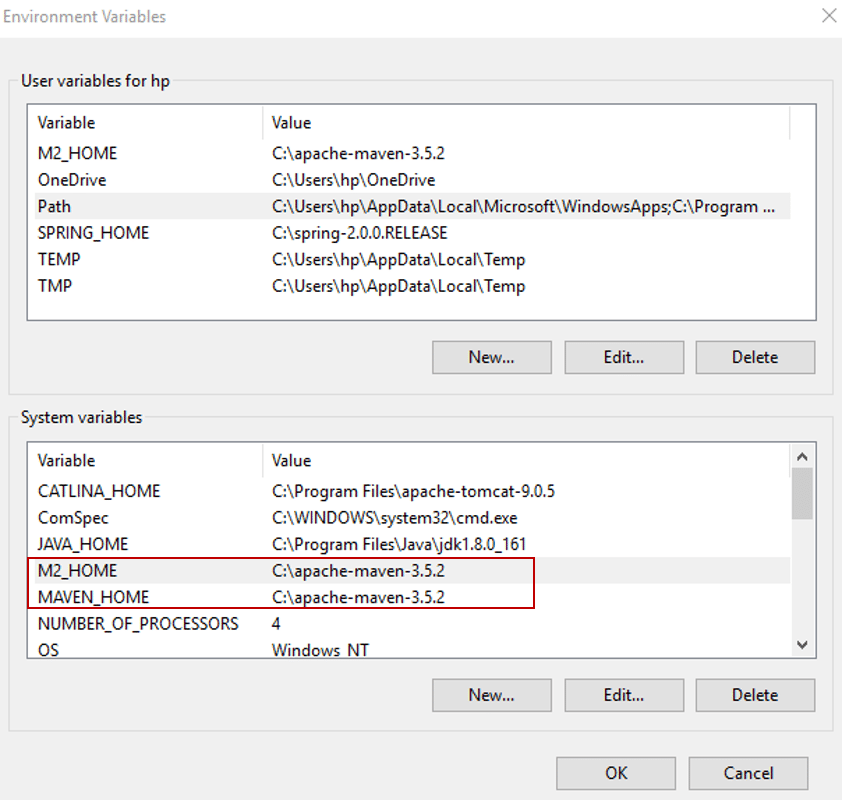This screenshot has width=842, height=800.
Task: Select the TMP user variable
Action: tap(412, 286)
